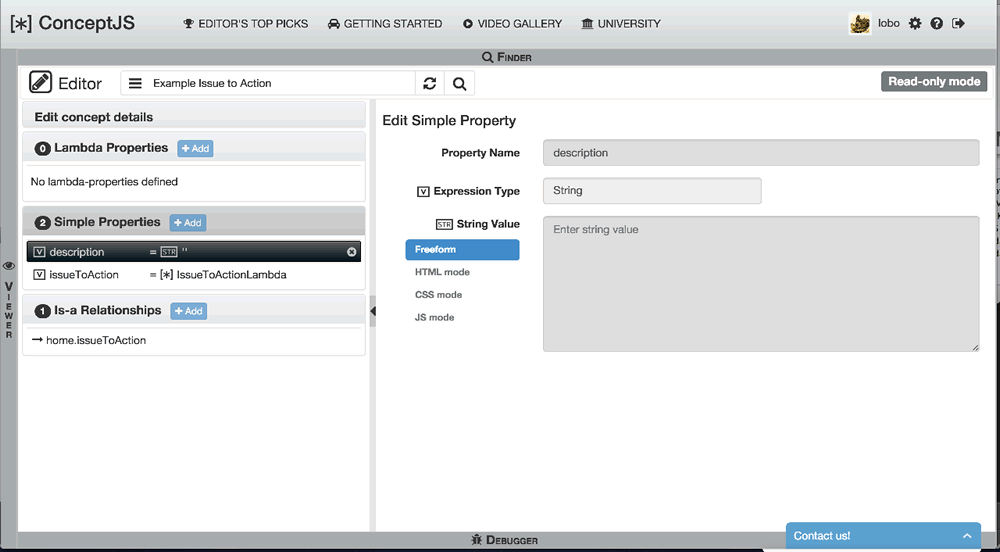Expand the Finder panel bar
This screenshot has height=552, width=1000.
click(x=507, y=57)
